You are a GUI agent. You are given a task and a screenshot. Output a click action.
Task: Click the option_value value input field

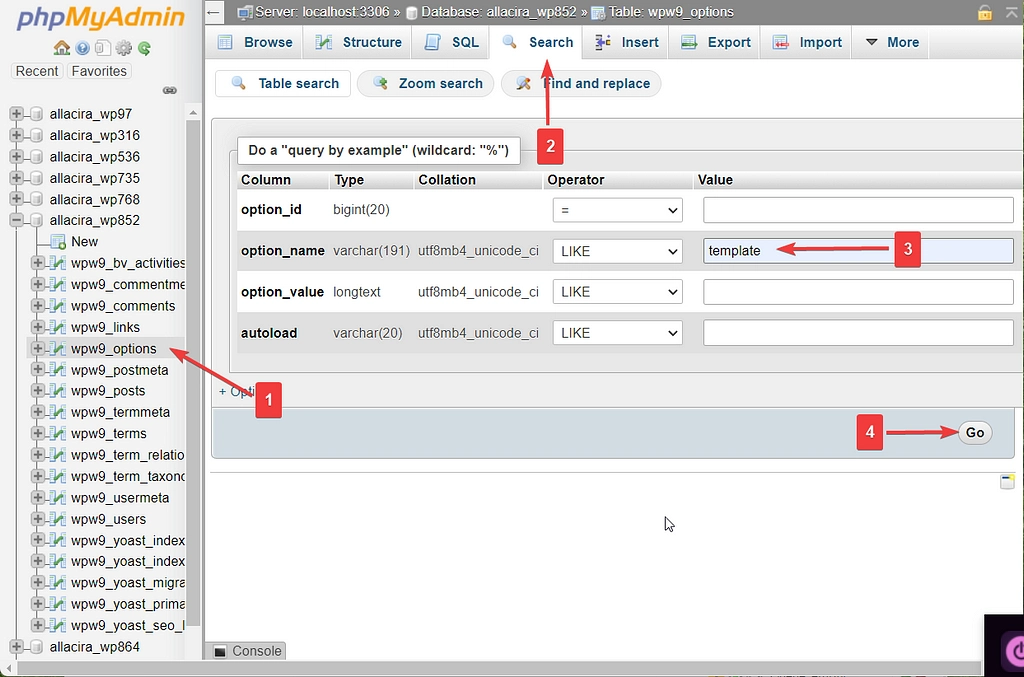(858, 292)
